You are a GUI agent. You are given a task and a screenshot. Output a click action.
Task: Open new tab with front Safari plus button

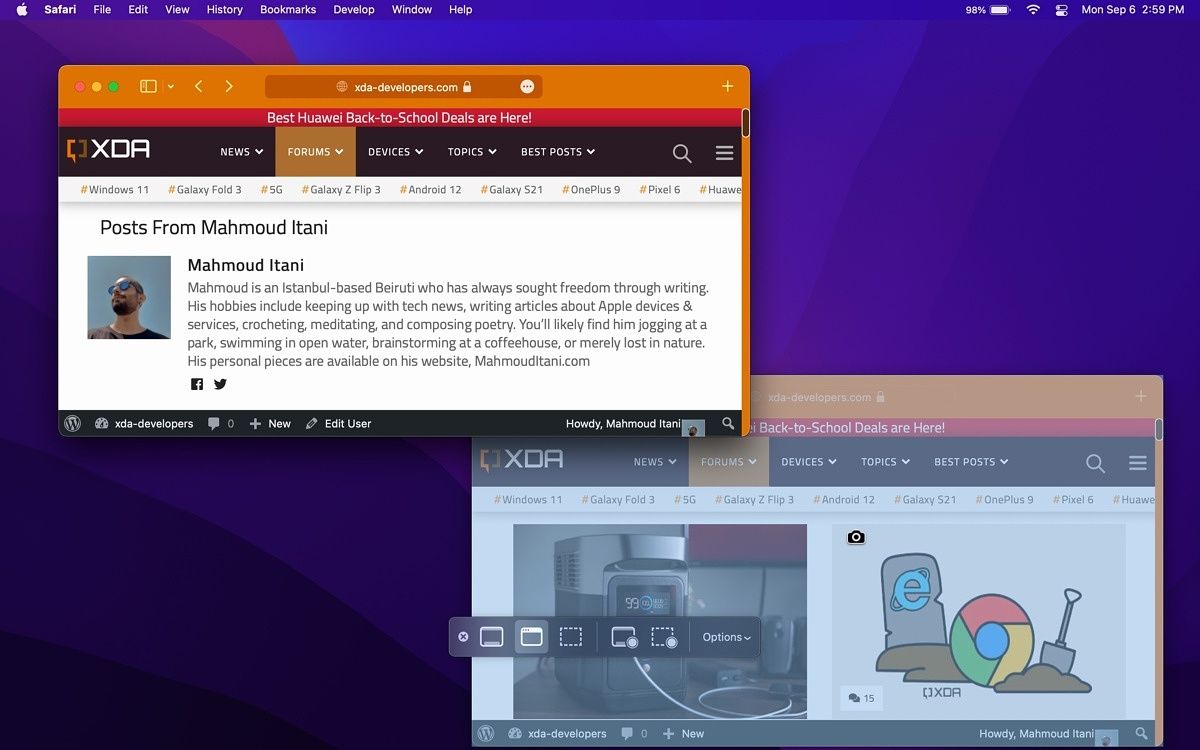click(x=727, y=87)
